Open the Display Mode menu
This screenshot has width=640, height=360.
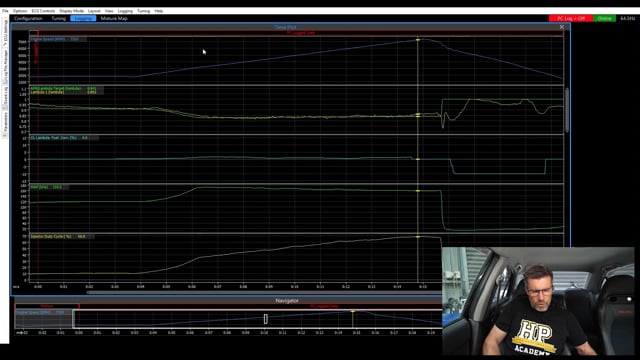(71, 11)
